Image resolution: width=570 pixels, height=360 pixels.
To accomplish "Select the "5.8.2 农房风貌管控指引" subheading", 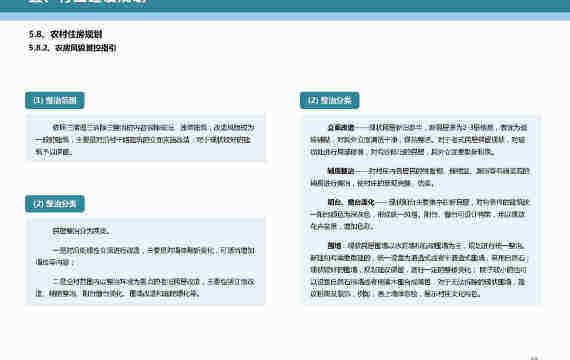I will 73,48.
